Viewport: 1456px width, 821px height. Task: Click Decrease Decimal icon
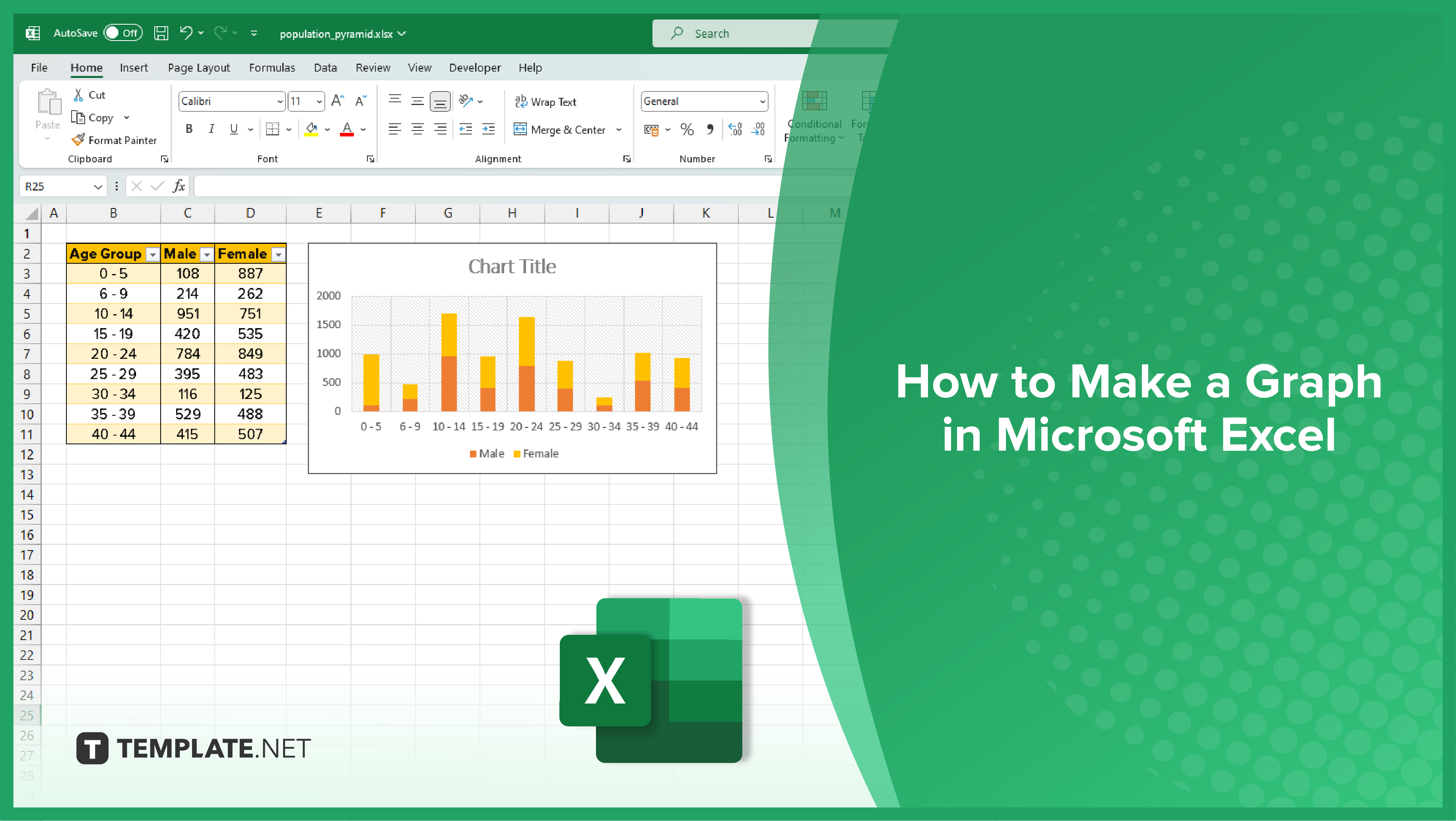point(758,130)
